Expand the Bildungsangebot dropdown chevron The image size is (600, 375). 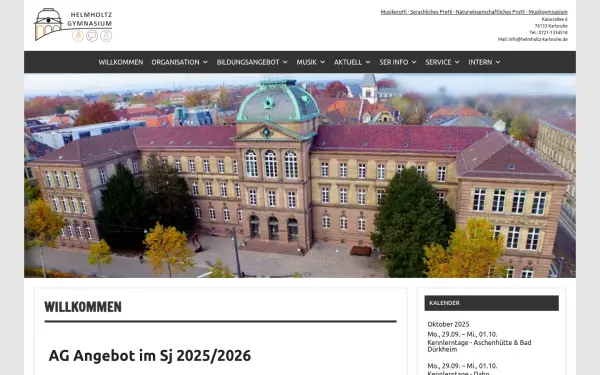coord(285,62)
